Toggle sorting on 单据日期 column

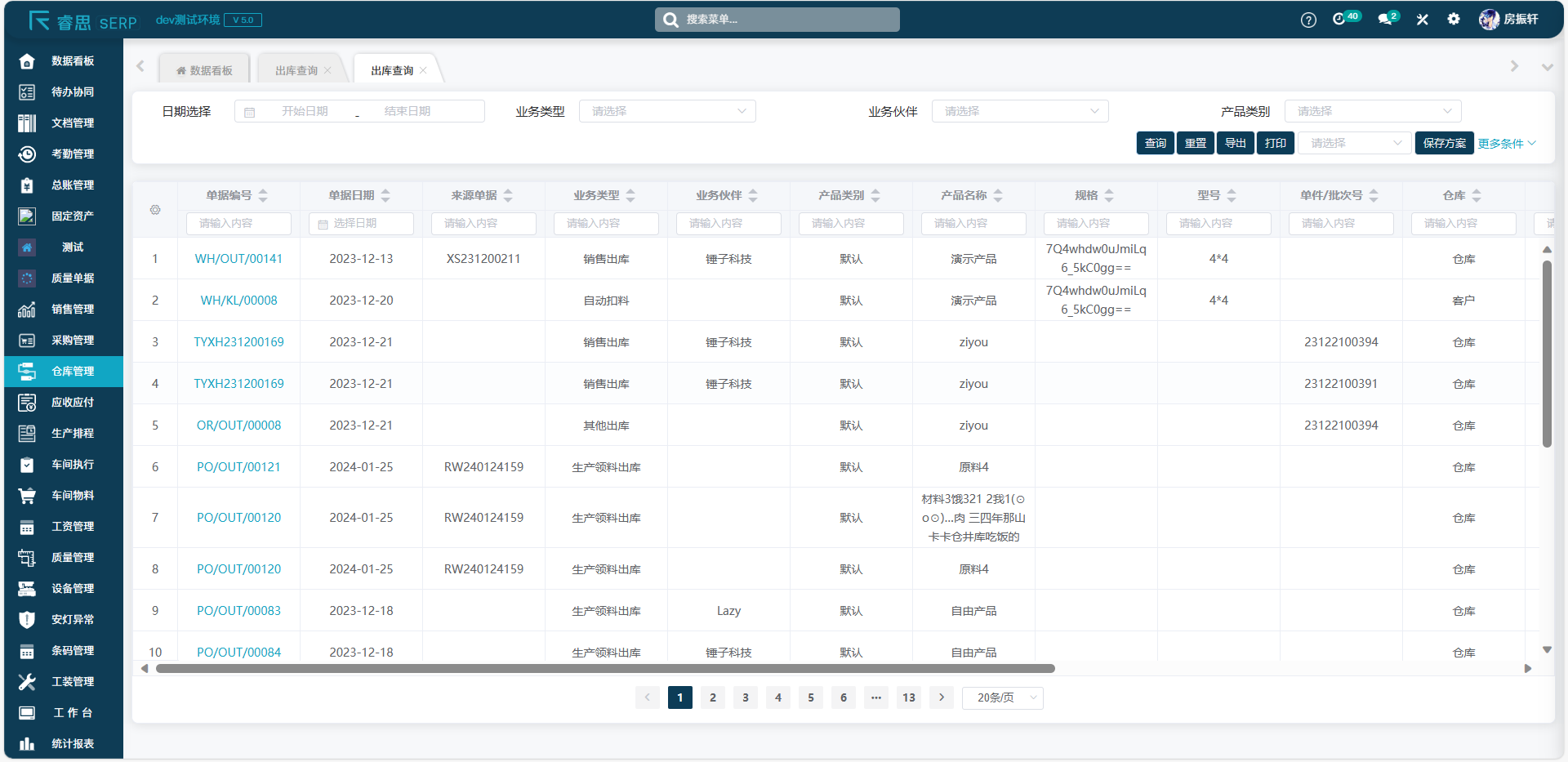(x=385, y=195)
